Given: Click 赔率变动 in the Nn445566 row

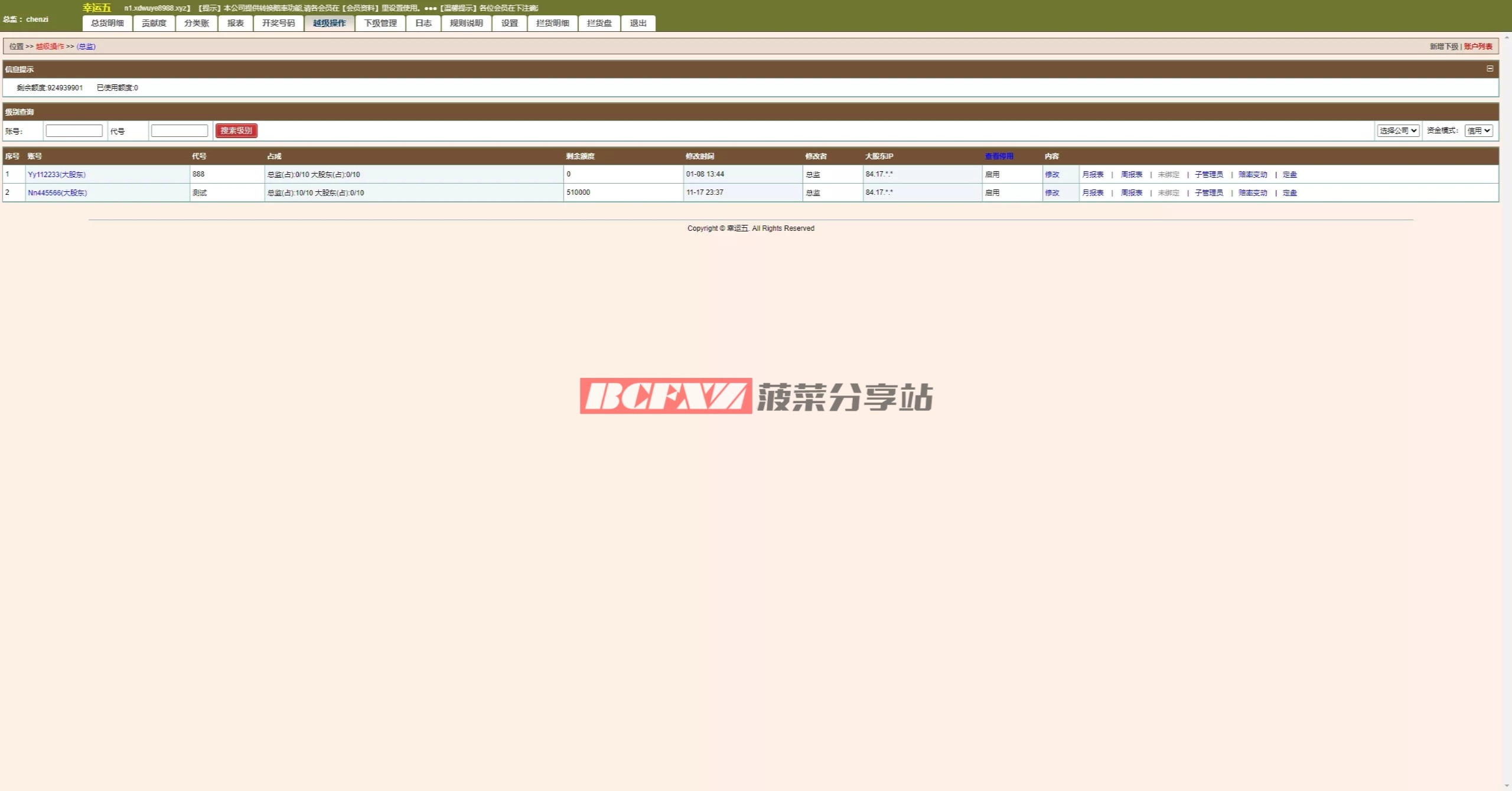Looking at the screenshot, I should (1253, 192).
